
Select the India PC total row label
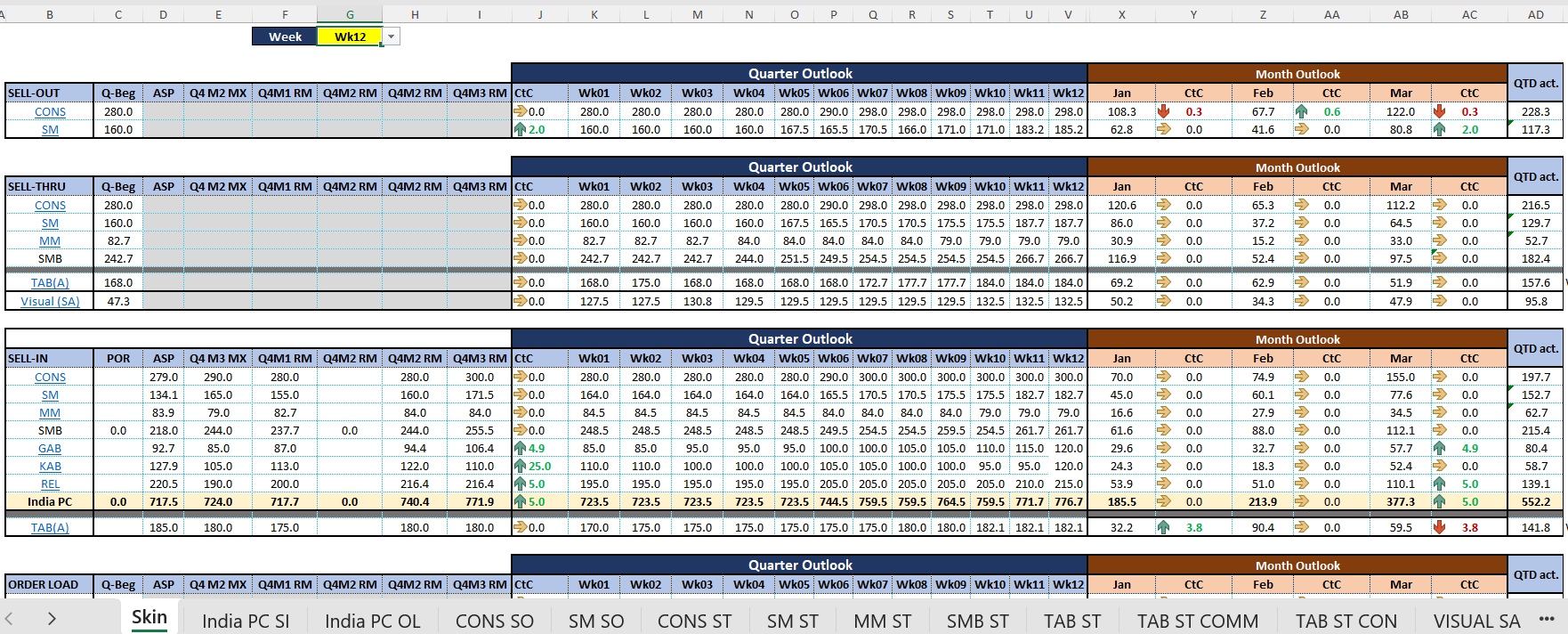point(50,502)
